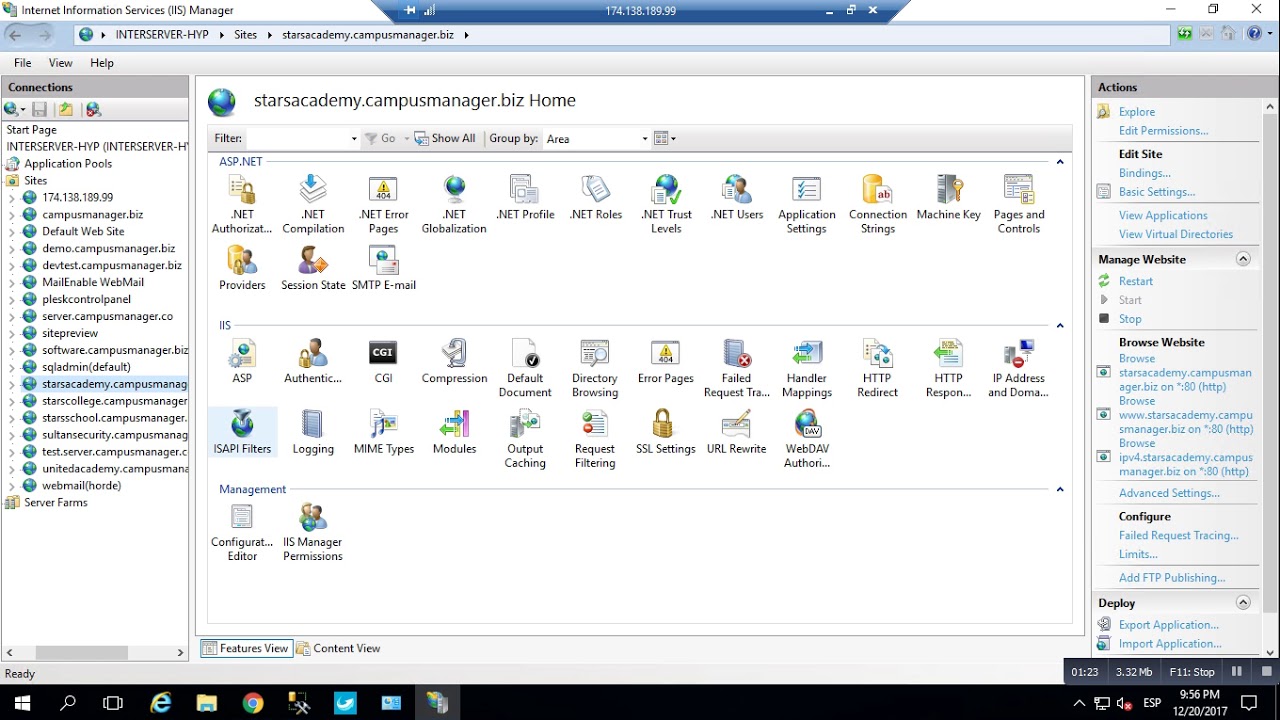The height and width of the screenshot is (720, 1280).
Task: Open Advanced Settings... link
Action: point(1169,493)
